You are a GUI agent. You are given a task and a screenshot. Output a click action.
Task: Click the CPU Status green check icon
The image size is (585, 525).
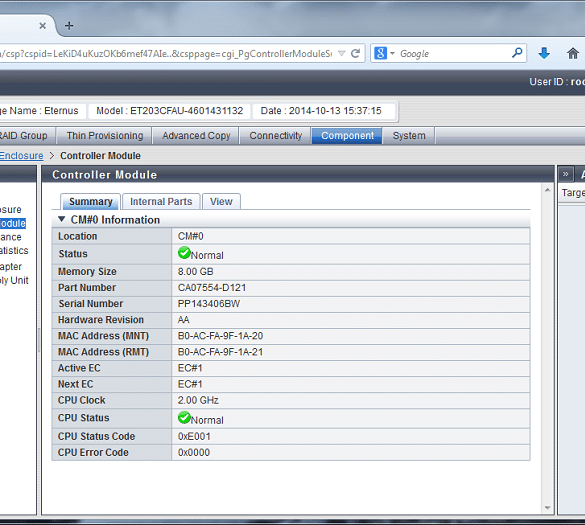[x=184, y=418]
